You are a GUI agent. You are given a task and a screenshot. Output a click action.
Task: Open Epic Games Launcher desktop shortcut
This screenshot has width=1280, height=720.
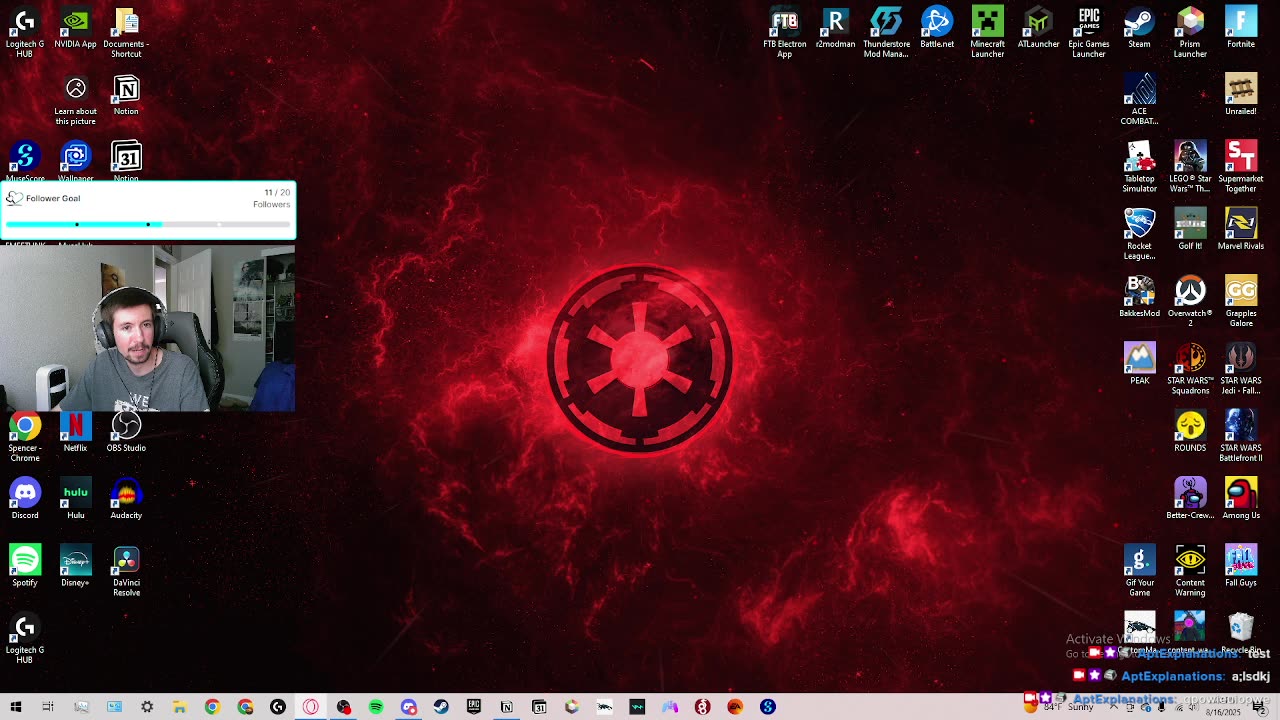[1089, 32]
